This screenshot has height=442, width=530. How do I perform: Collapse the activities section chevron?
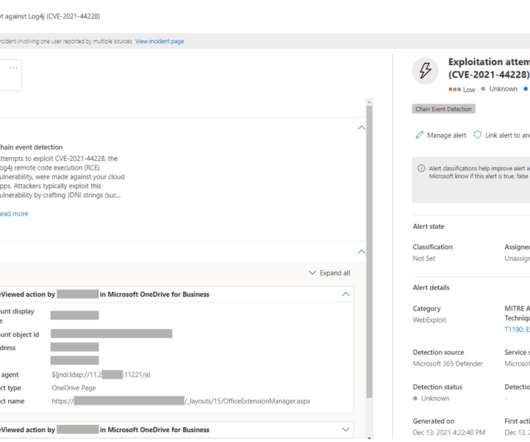[x=361, y=252]
